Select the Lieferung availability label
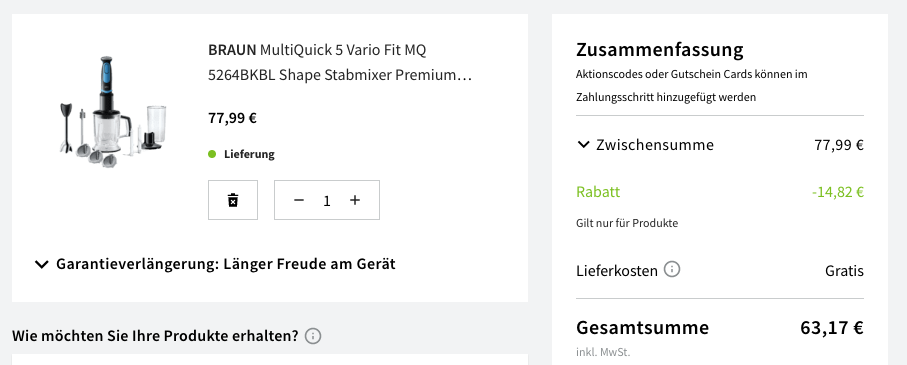Screen dimensions: 907x365 [x=249, y=154]
